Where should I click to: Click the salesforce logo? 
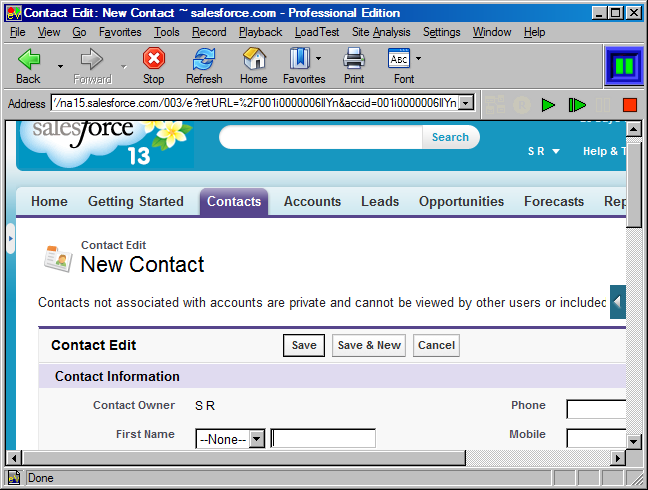click(105, 145)
